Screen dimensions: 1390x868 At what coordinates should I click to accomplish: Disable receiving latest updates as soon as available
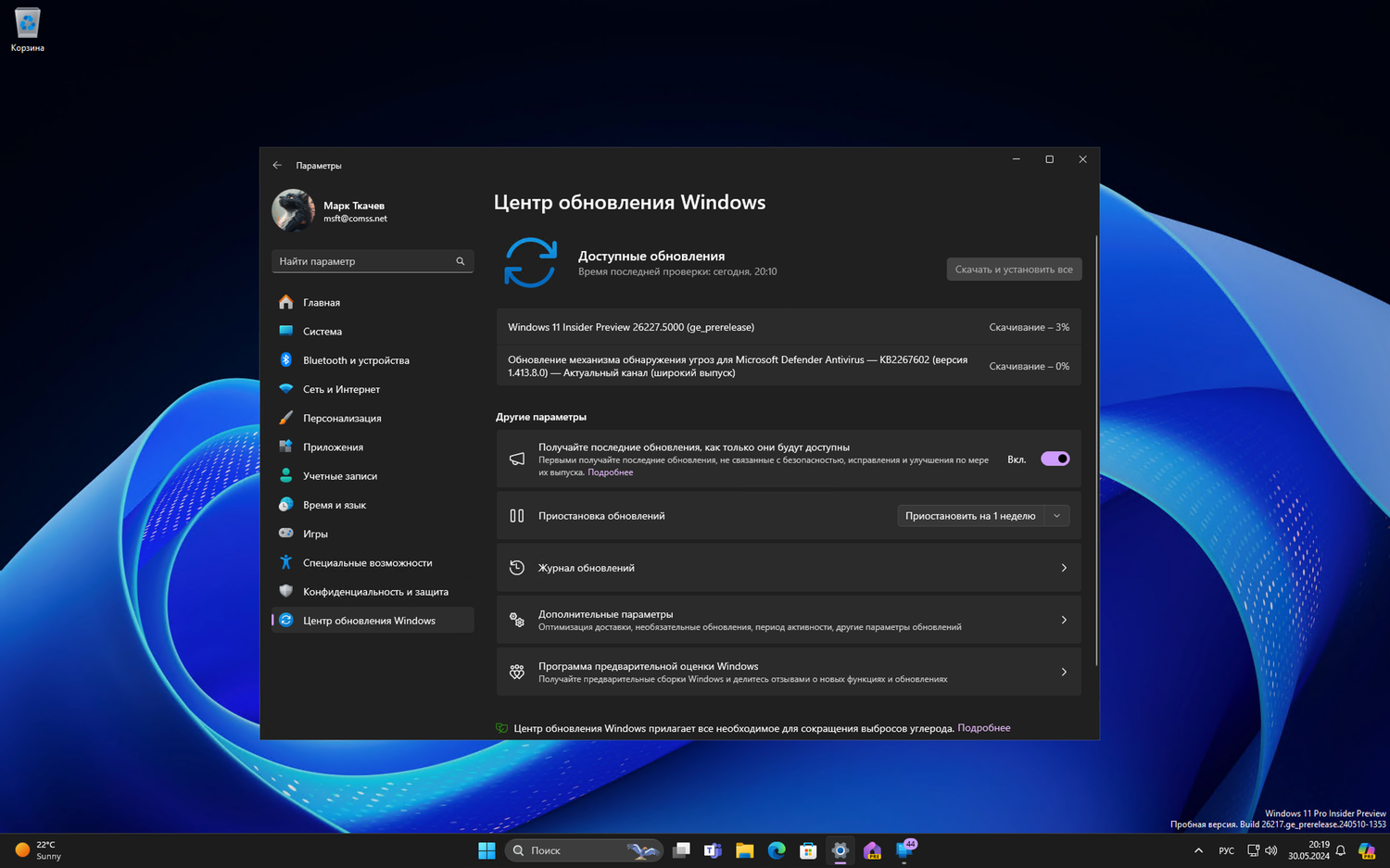[x=1055, y=459]
